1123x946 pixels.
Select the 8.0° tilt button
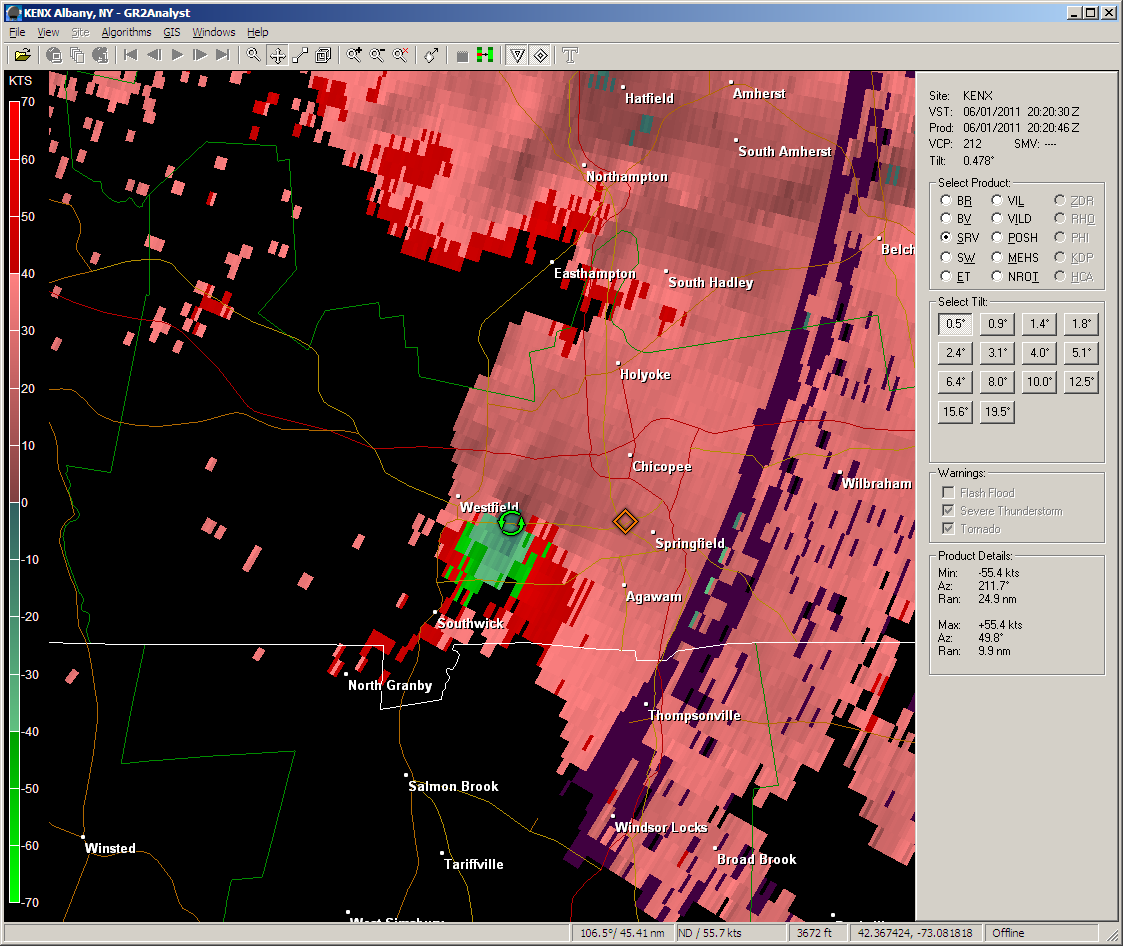tap(997, 382)
